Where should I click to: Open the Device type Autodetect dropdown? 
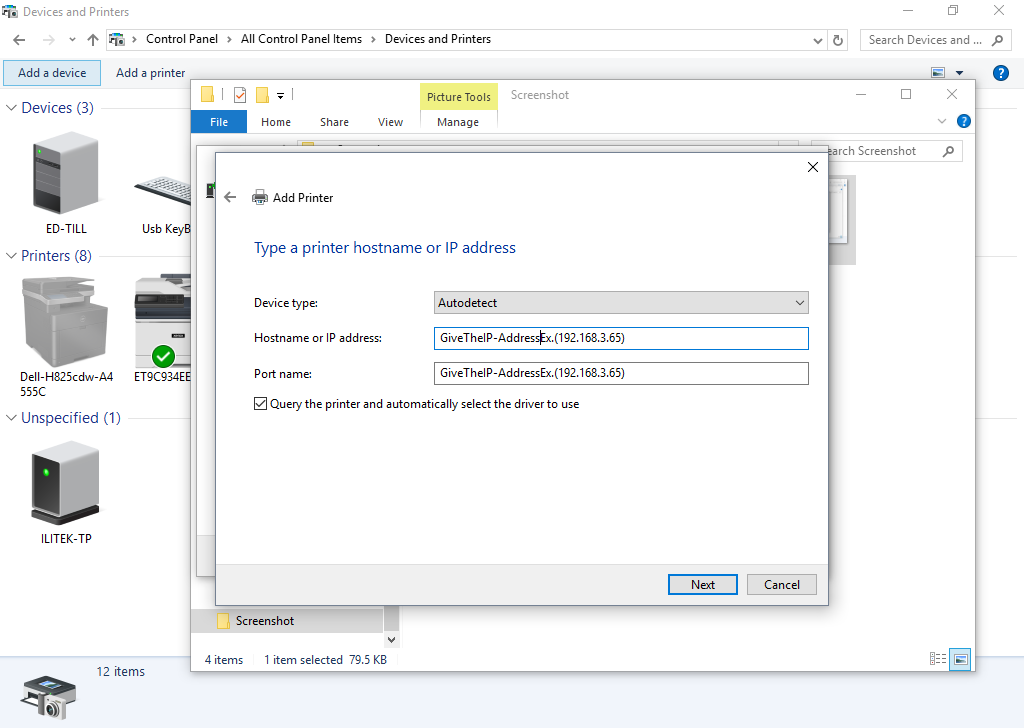(620, 302)
